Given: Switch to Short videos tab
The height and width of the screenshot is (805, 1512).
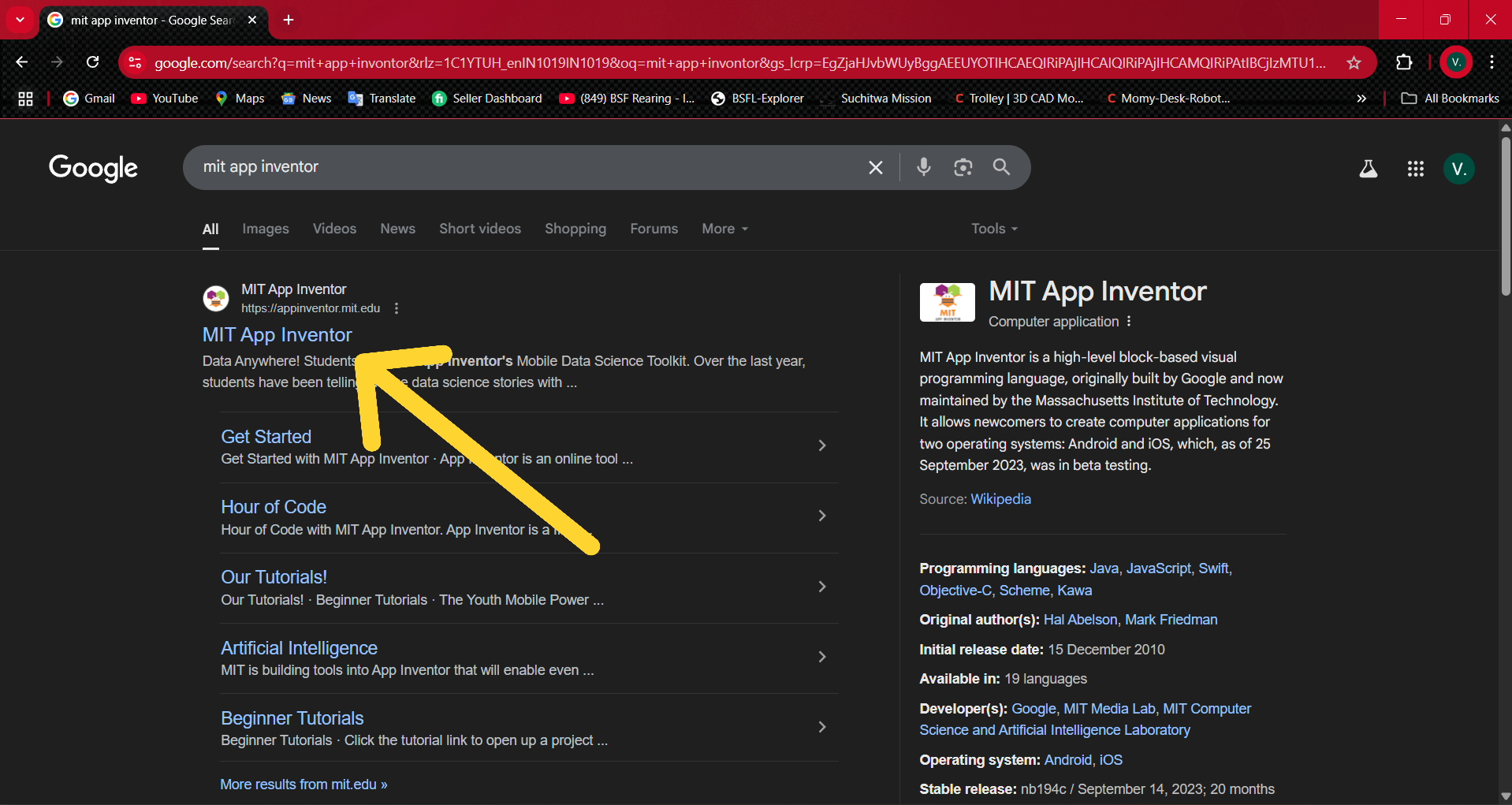Looking at the screenshot, I should coord(480,229).
